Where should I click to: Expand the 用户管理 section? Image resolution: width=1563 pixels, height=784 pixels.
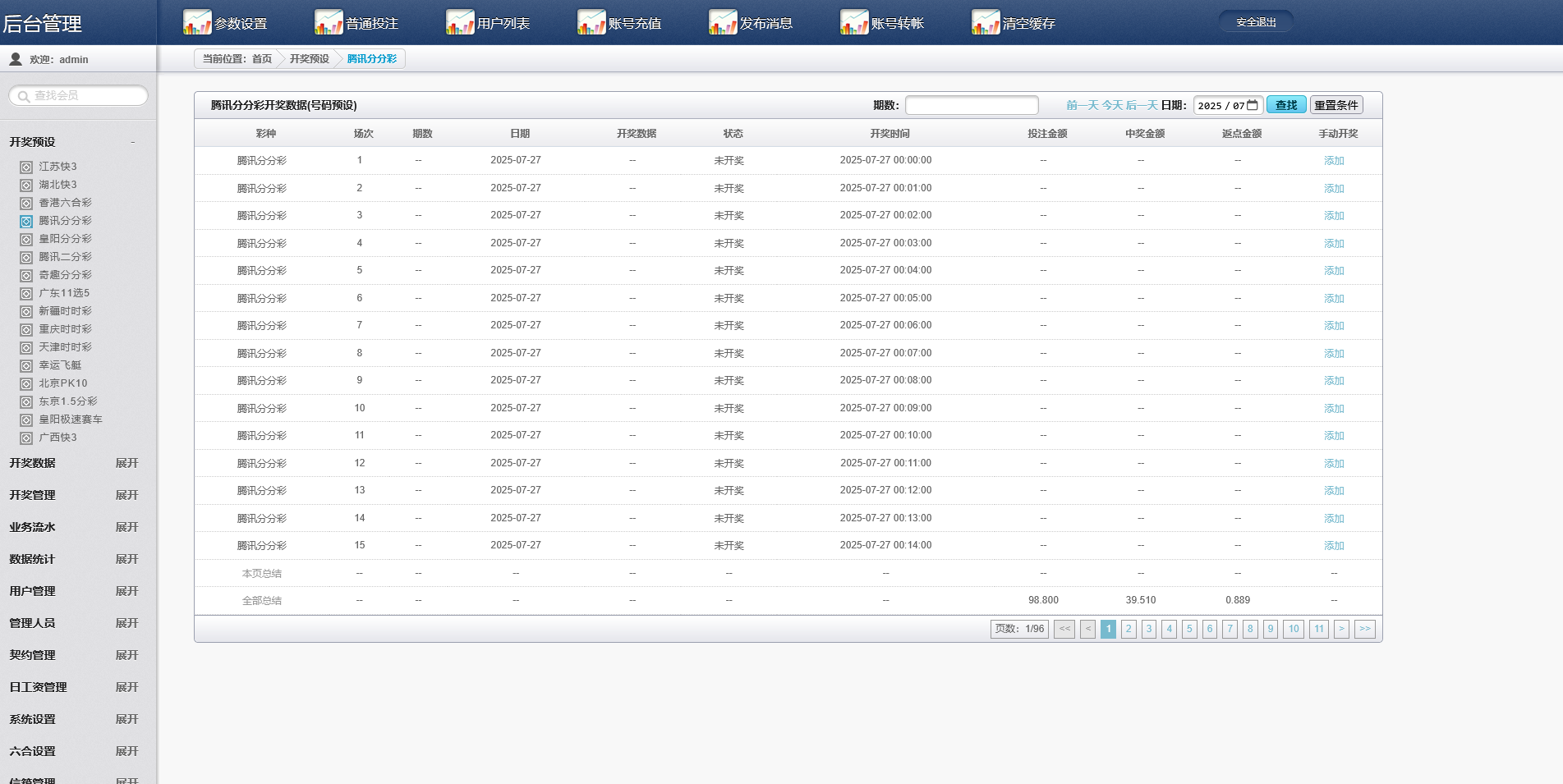click(126, 591)
